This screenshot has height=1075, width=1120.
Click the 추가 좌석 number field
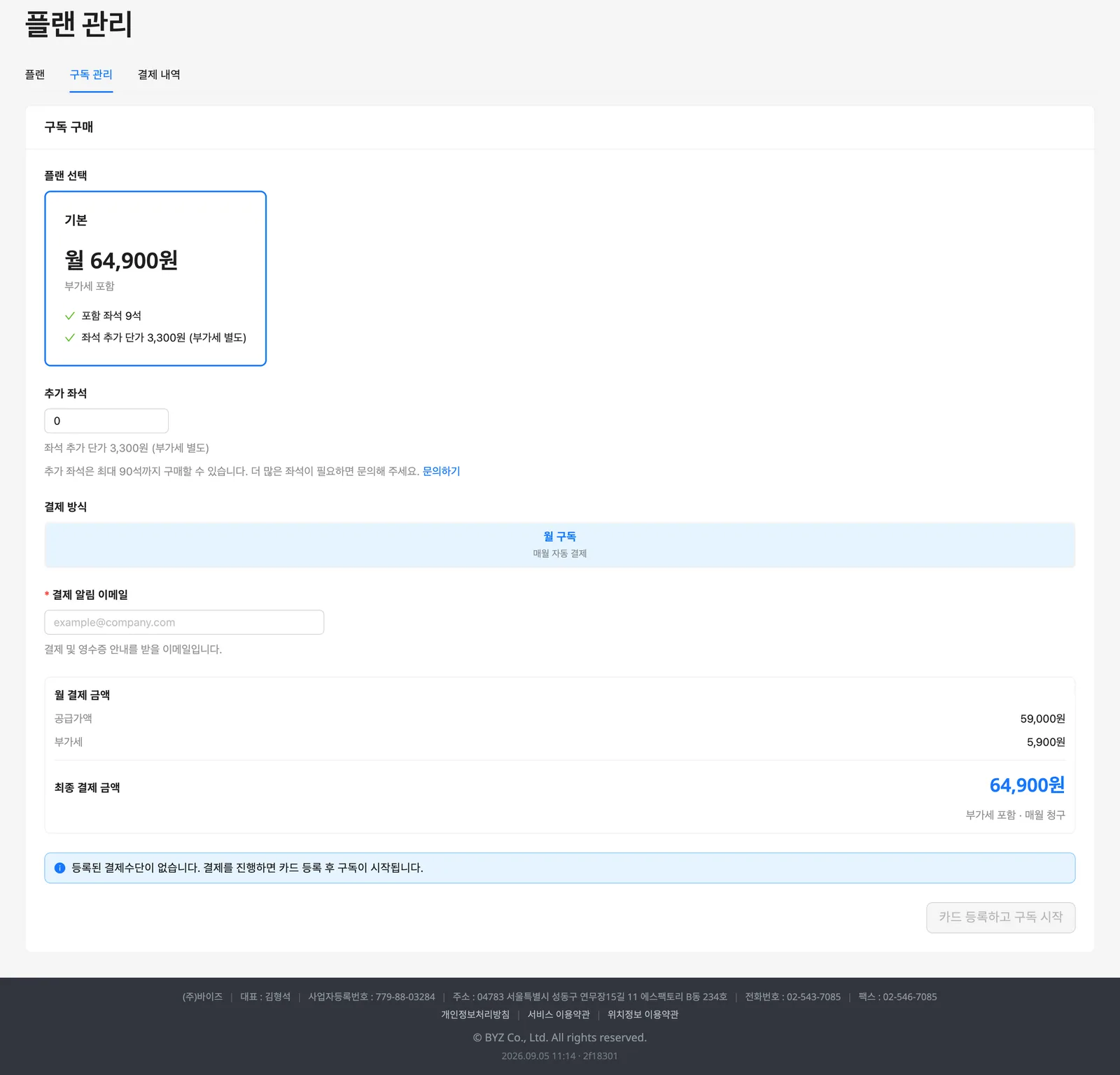point(106,421)
